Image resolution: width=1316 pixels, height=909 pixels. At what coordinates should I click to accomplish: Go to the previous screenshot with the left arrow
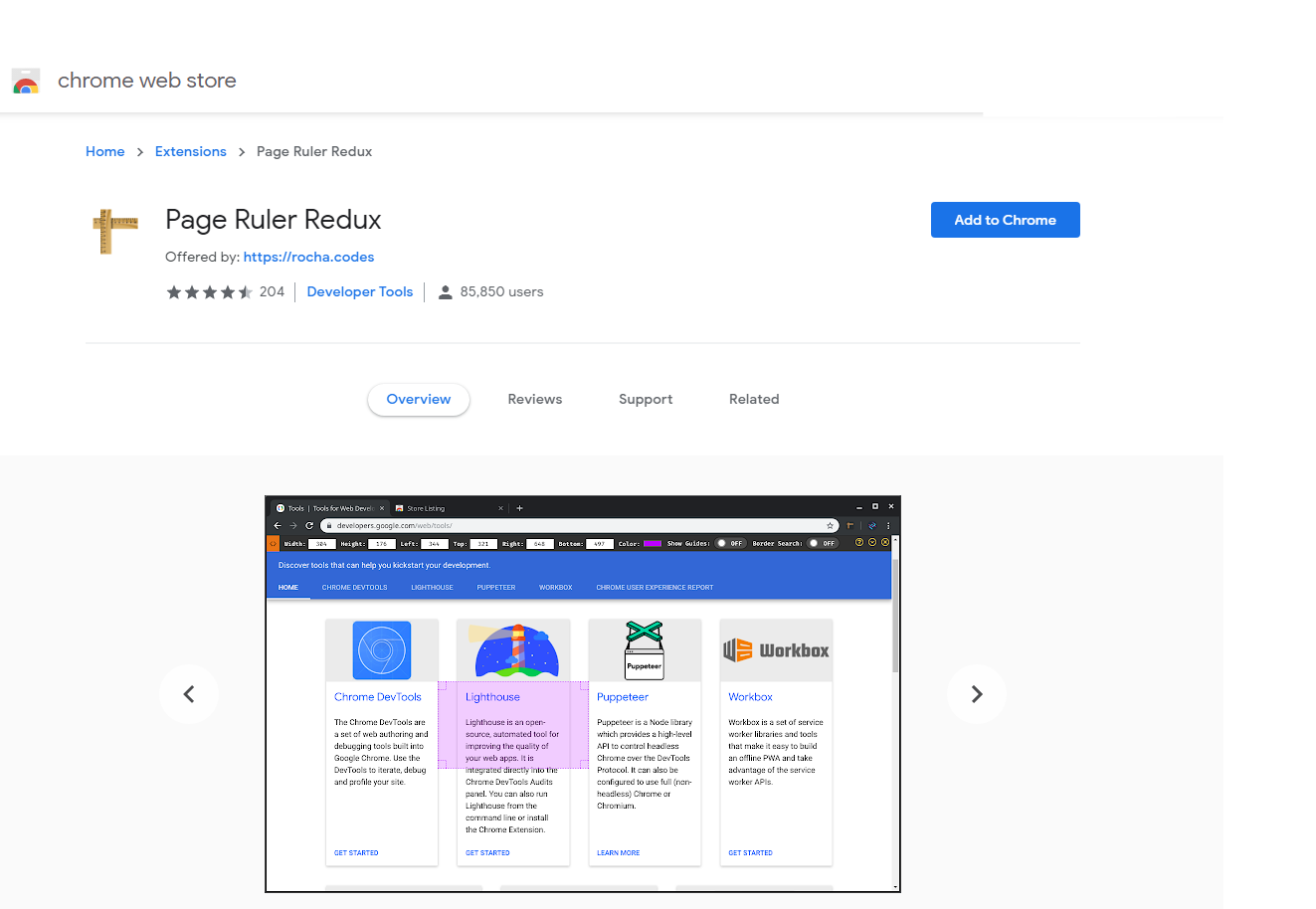(189, 694)
